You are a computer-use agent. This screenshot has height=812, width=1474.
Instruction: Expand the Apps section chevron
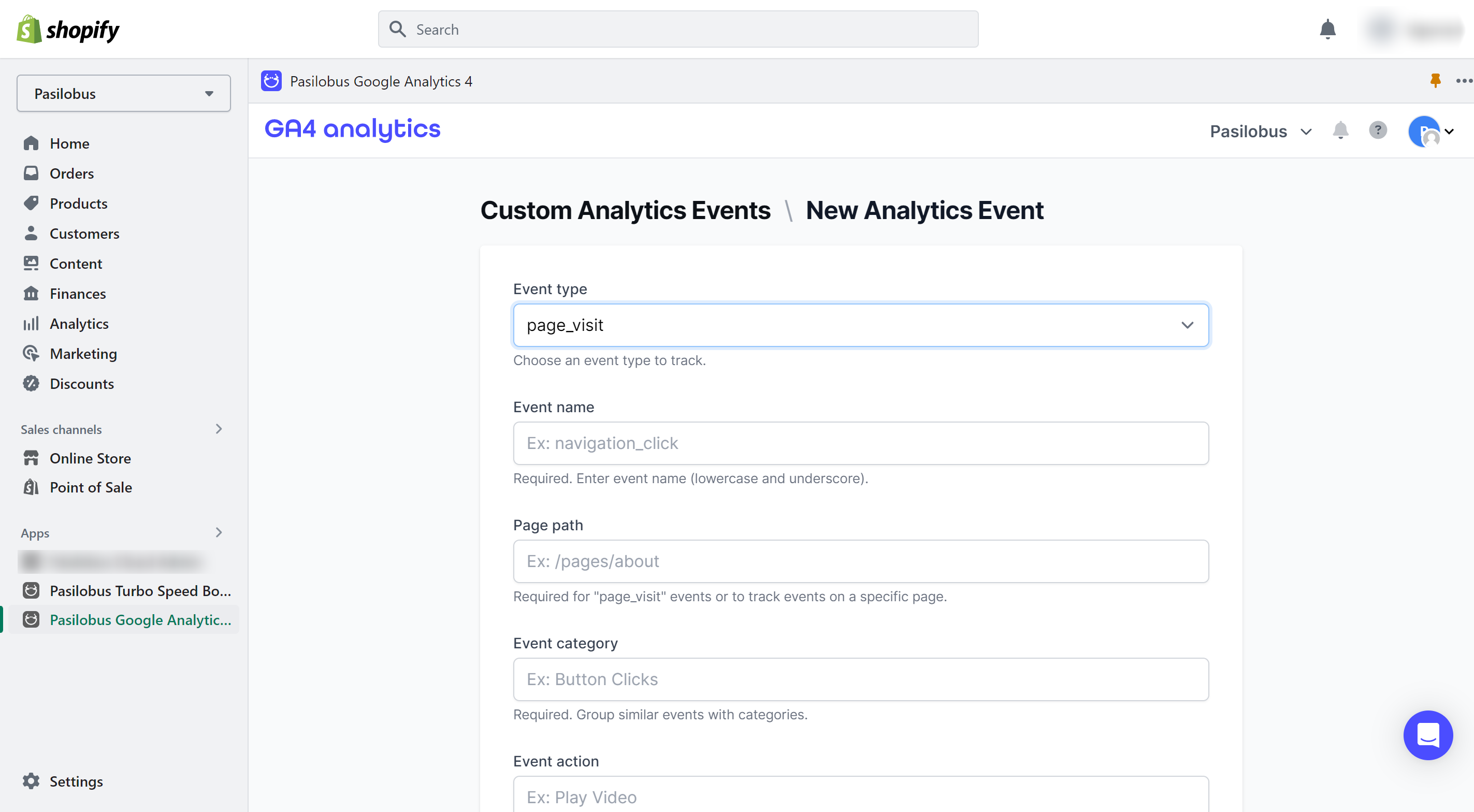219,533
